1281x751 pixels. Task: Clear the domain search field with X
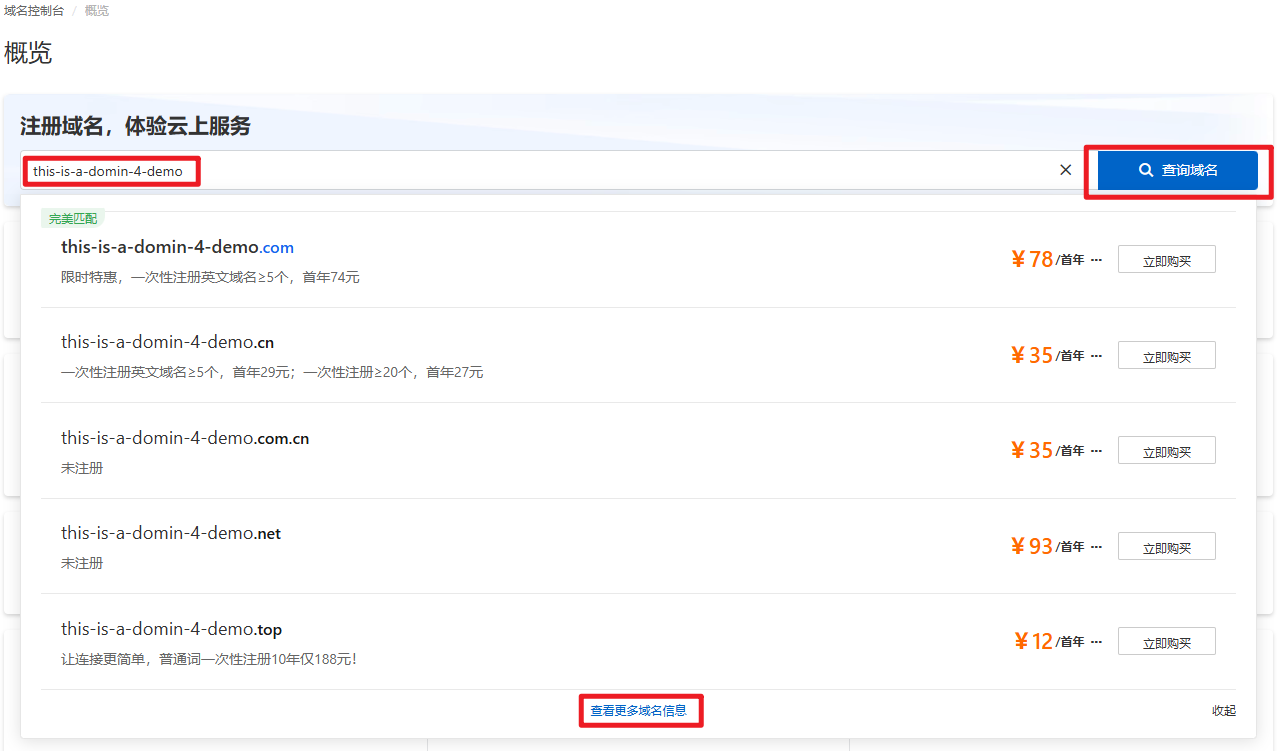click(1065, 170)
